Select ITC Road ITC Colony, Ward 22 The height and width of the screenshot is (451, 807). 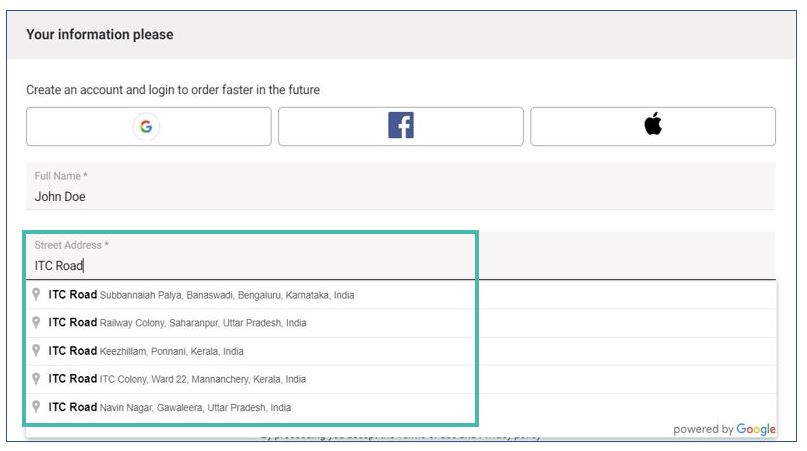coord(401,379)
